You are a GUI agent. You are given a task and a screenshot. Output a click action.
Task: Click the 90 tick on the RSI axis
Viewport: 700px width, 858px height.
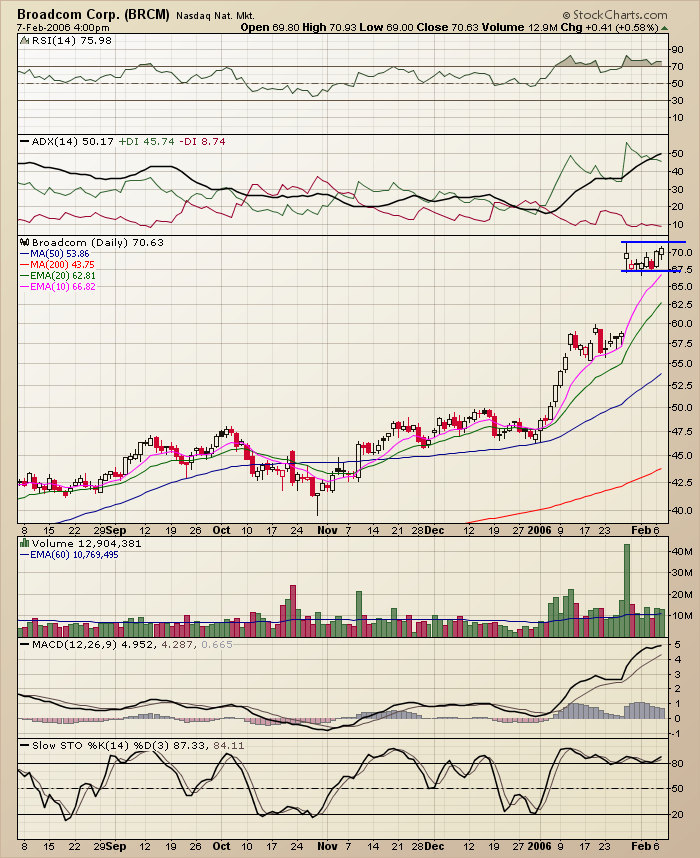tap(678, 50)
